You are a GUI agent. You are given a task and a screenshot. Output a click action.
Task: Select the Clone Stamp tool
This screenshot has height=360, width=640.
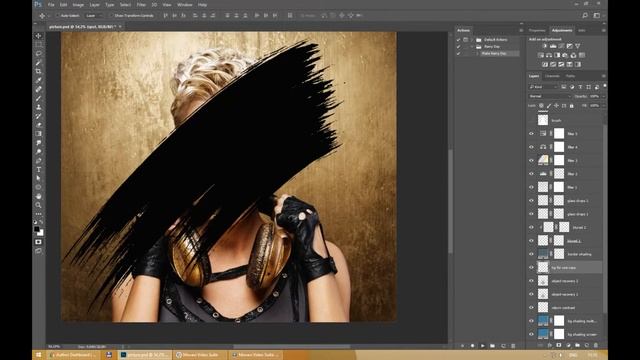point(38,107)
